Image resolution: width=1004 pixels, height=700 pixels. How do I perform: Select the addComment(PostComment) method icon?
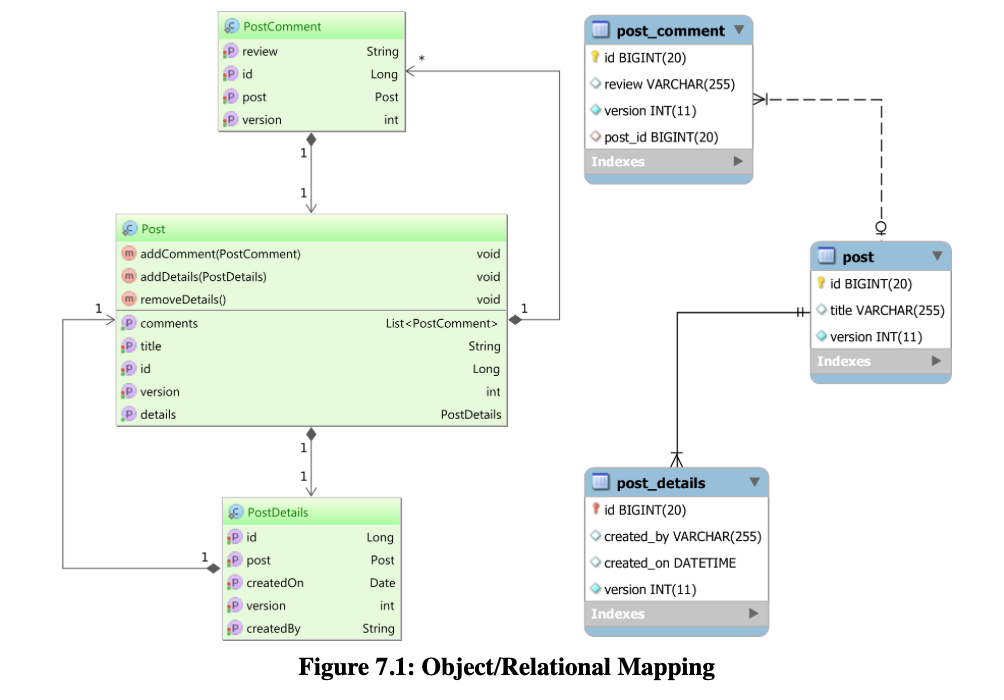pyautogui.click(x=129, y=254)
